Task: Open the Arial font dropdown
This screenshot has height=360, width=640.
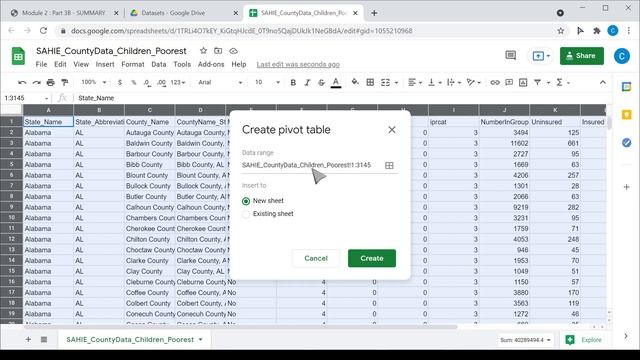Action: [x=220, y=82]
